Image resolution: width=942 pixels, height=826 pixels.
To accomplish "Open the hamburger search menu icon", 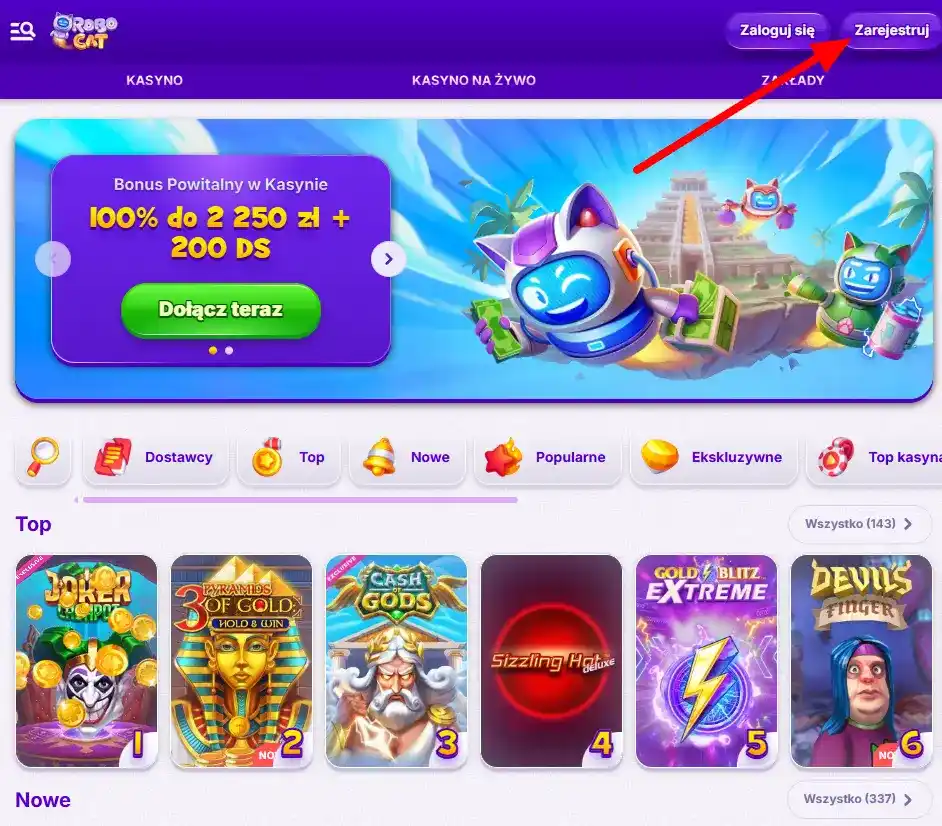I will click(23, 31).
